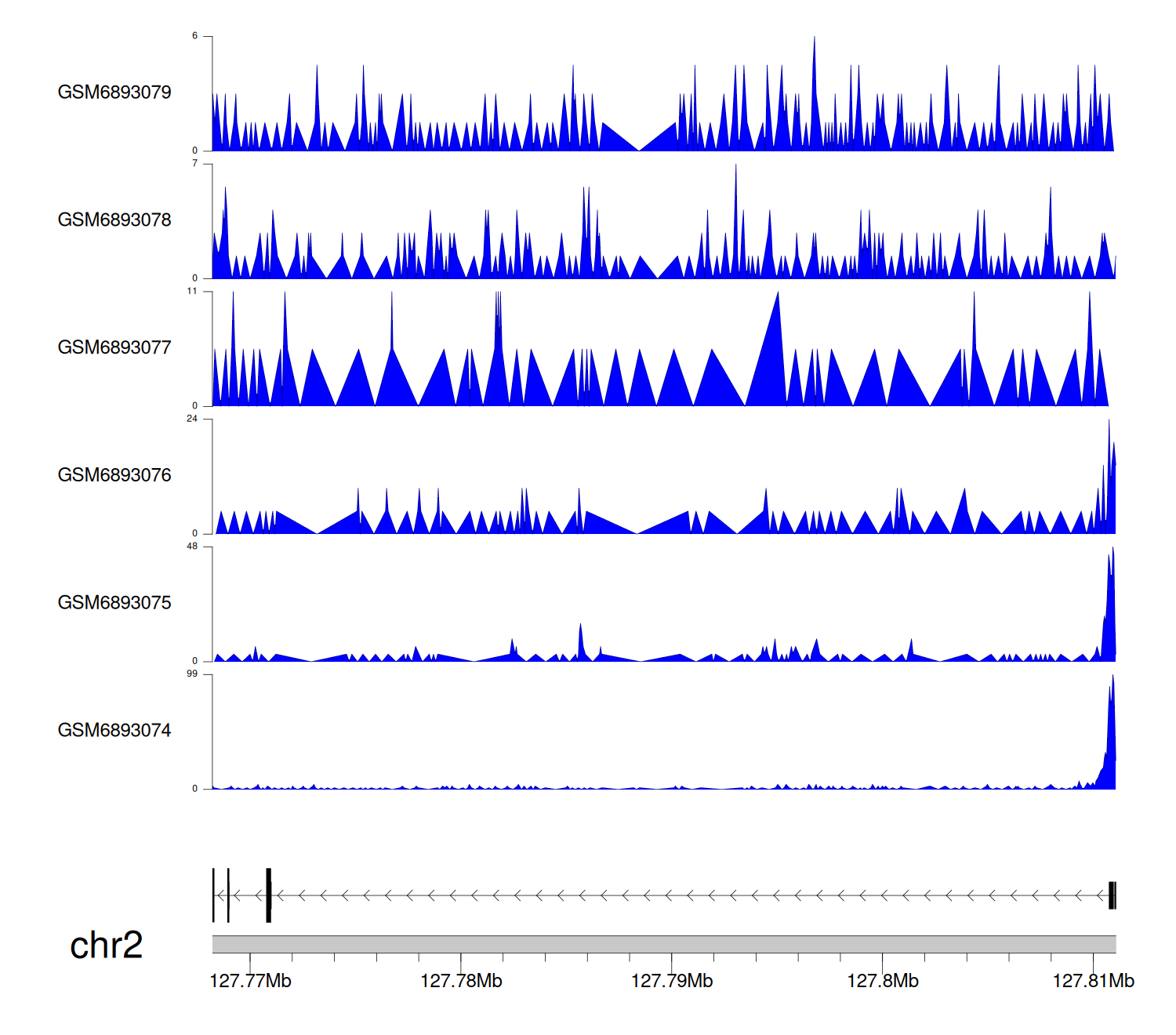Click the y-axis maximum value 48

(x=192, y=547)
